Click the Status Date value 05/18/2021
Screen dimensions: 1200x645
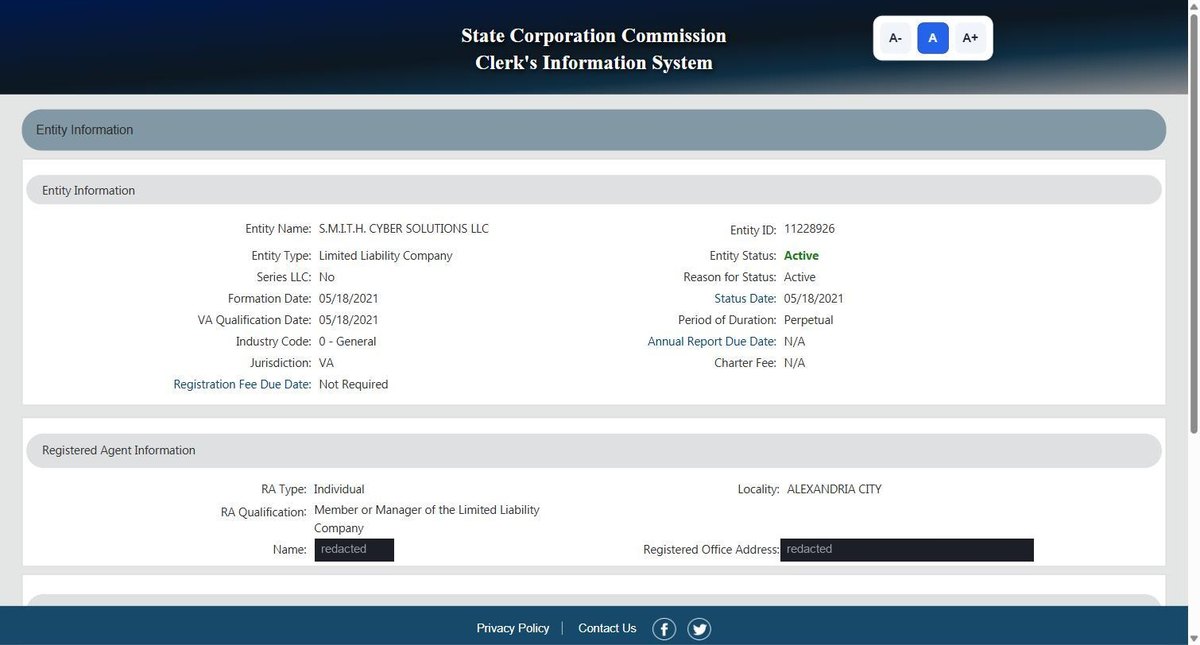tap(814, 299)
